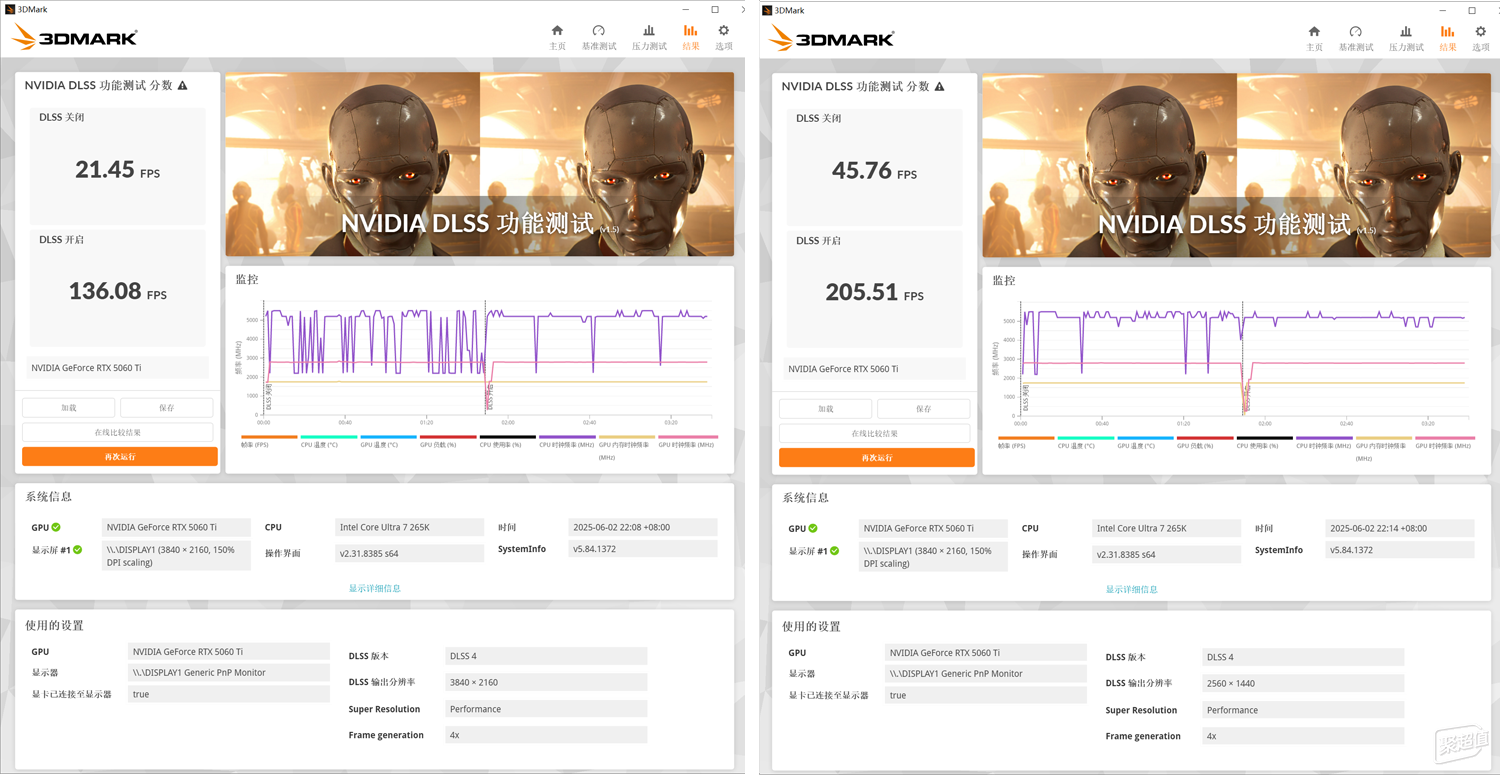Click orange 再次运行 button in left window
Viewport: 1500px width, 775px height.
[119, 456]
